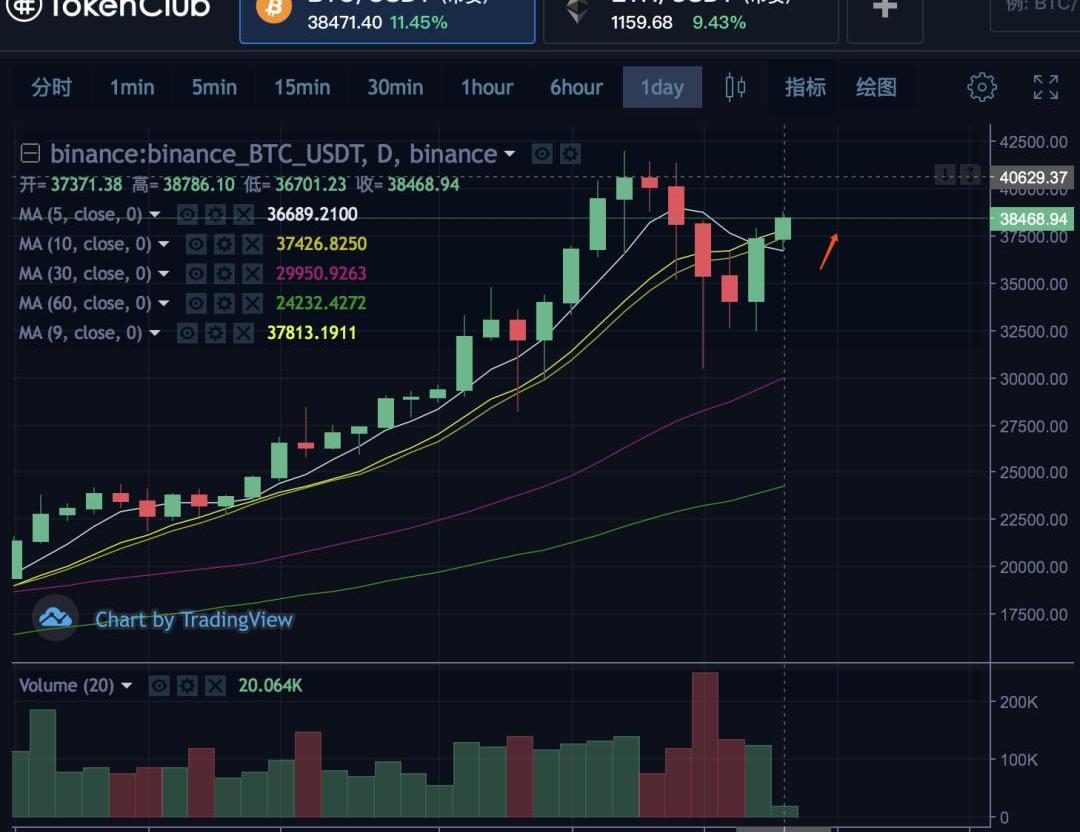Screen dimensions: 1080x832
Task: Hide the MA (30, close, 0) line
Action: click(197, 274)
